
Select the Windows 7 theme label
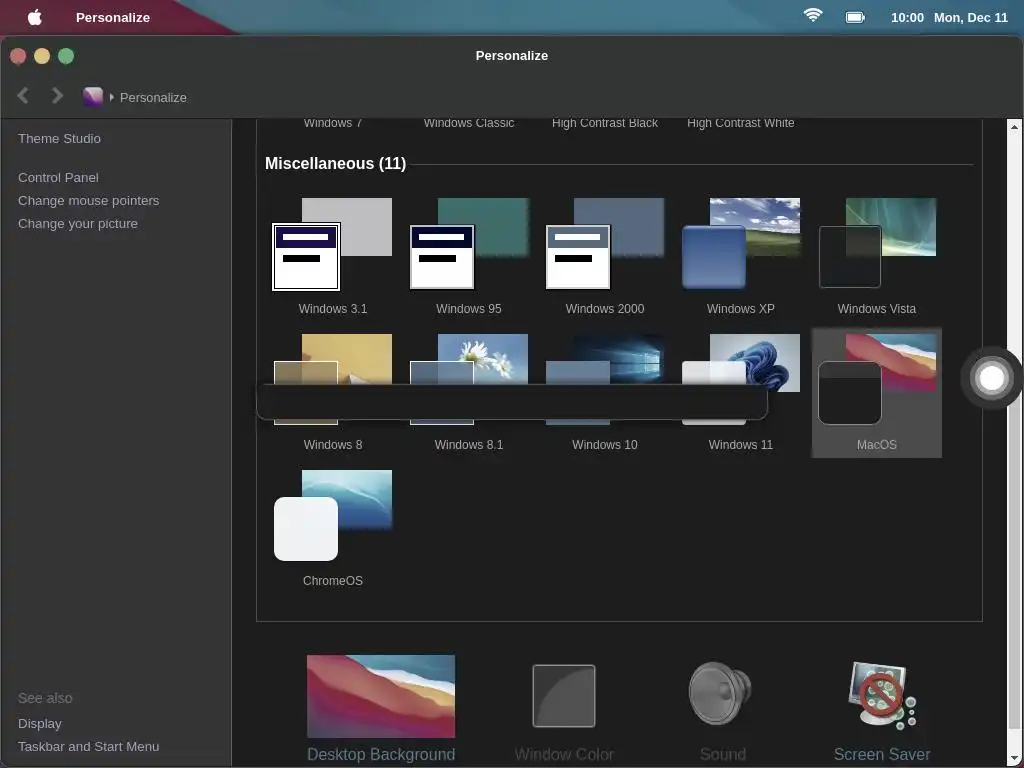332,123
